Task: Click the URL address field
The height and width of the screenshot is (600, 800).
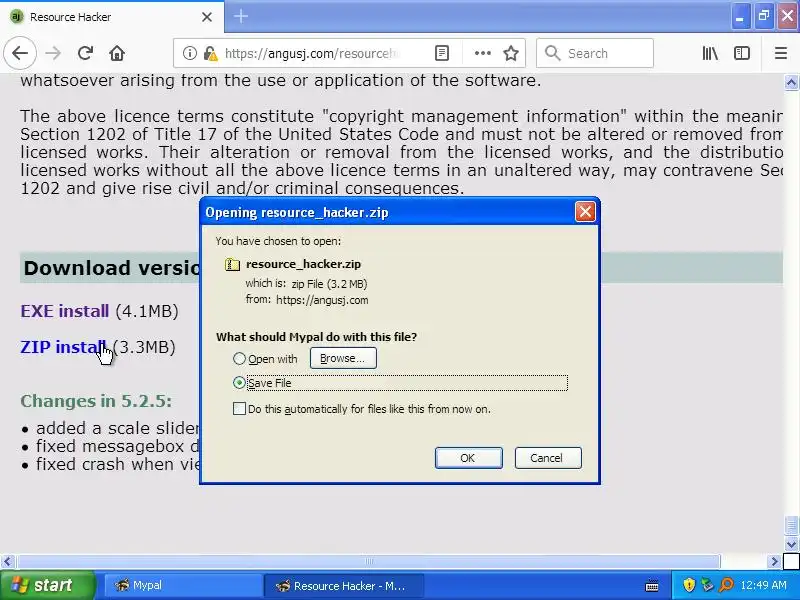Action: tap(310, 53)
